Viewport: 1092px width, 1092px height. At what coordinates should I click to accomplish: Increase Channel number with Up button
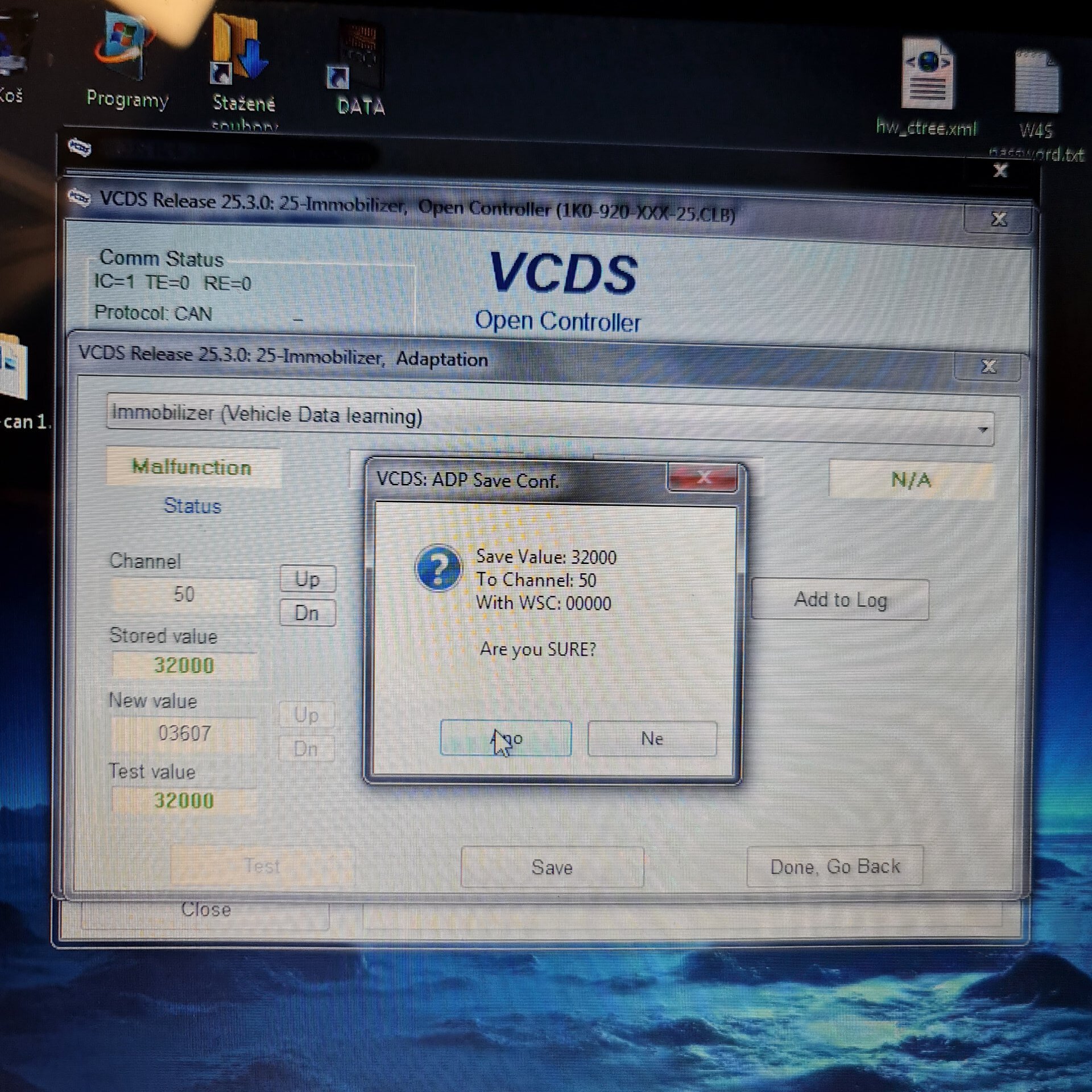pos(307,580)
